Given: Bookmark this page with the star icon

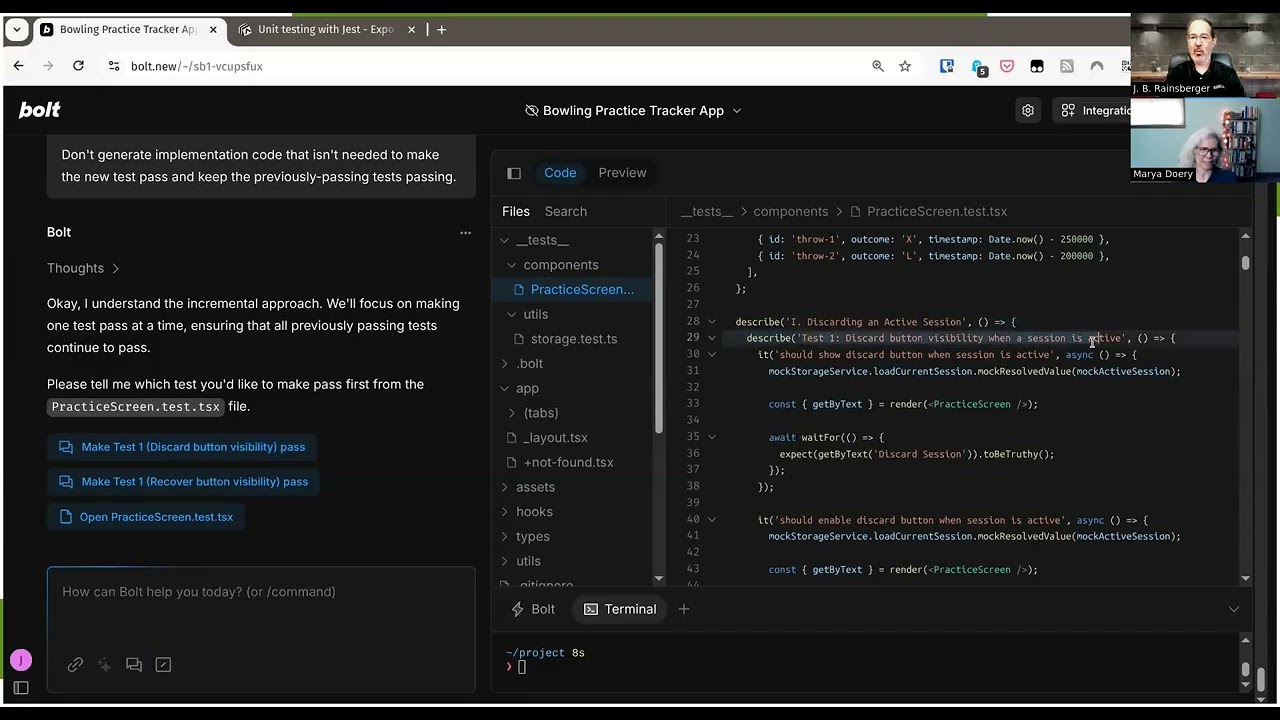Looking at the screenshot, I should point(905,66).
